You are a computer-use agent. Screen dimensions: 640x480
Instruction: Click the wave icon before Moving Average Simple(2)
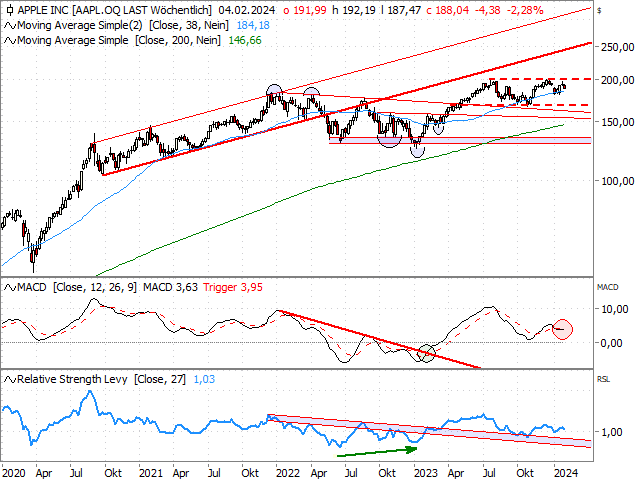coord(10,26)
